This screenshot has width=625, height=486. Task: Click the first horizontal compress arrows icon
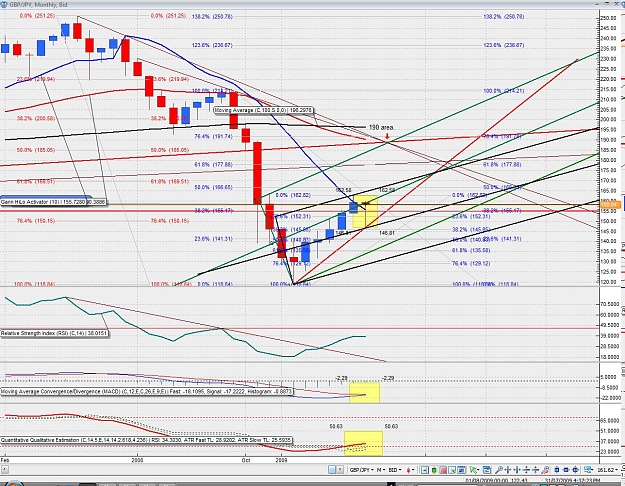(508, 470)
